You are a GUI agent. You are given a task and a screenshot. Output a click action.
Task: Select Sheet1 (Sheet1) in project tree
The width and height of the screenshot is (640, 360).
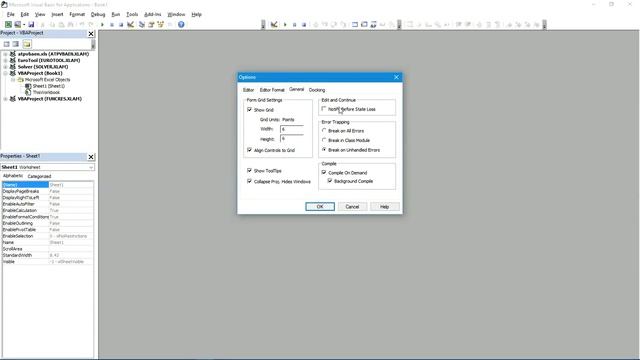pos(49,86)
